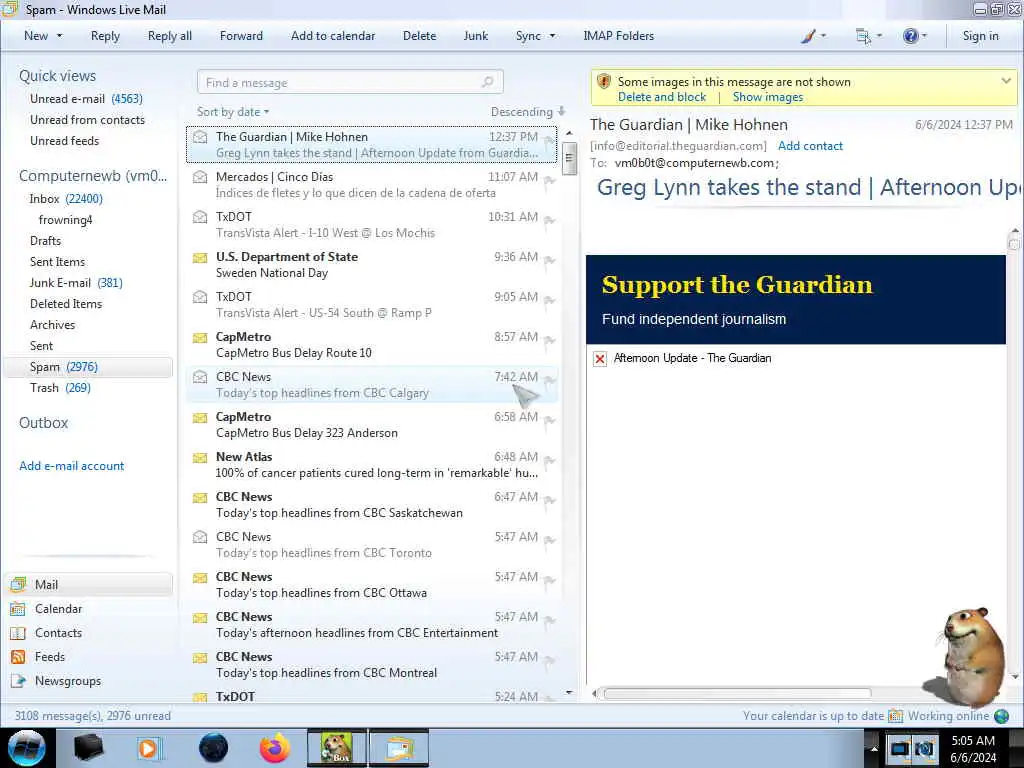Click the message list scroll down arrow
This screenshot has width=1024, height=768.
pyautogui.click(x=569, y=692)
